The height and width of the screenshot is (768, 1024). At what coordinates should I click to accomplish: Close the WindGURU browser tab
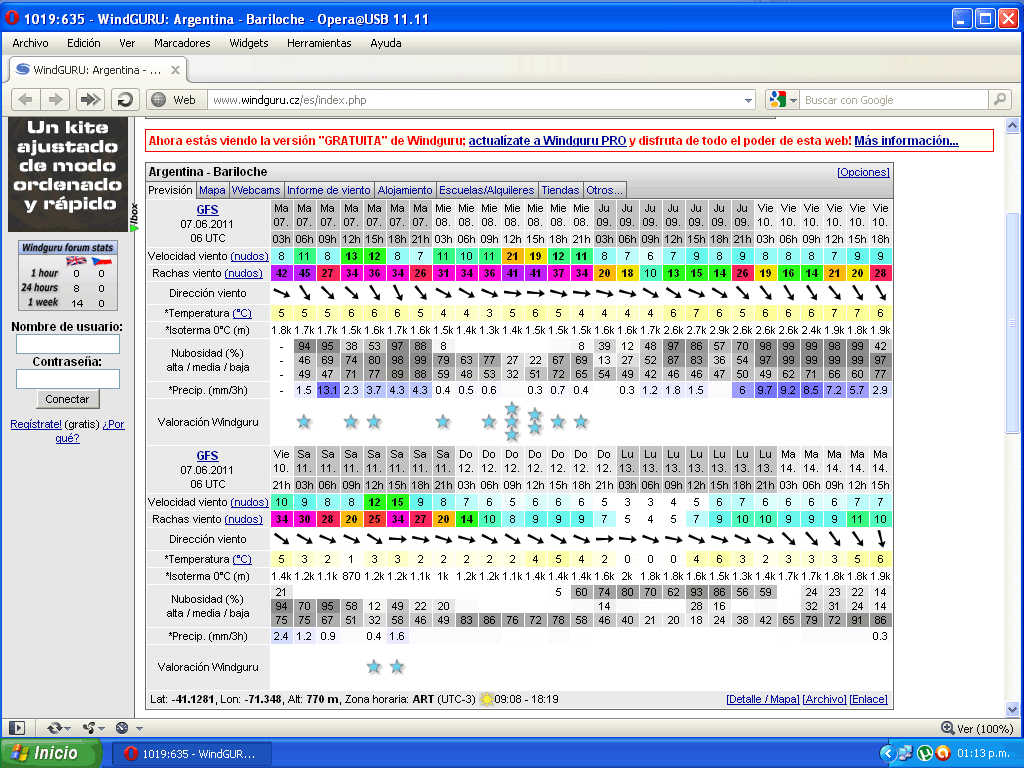point(175,70)
